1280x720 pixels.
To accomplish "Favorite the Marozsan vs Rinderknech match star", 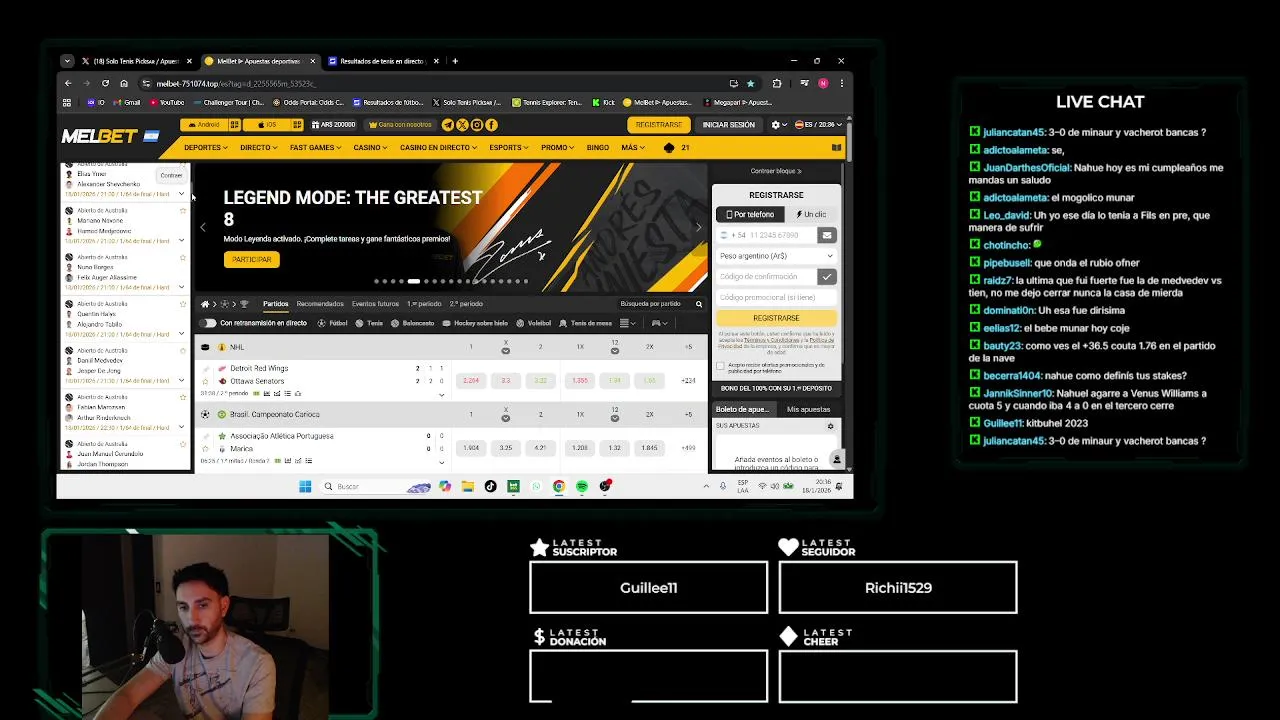I will (182, 397).
